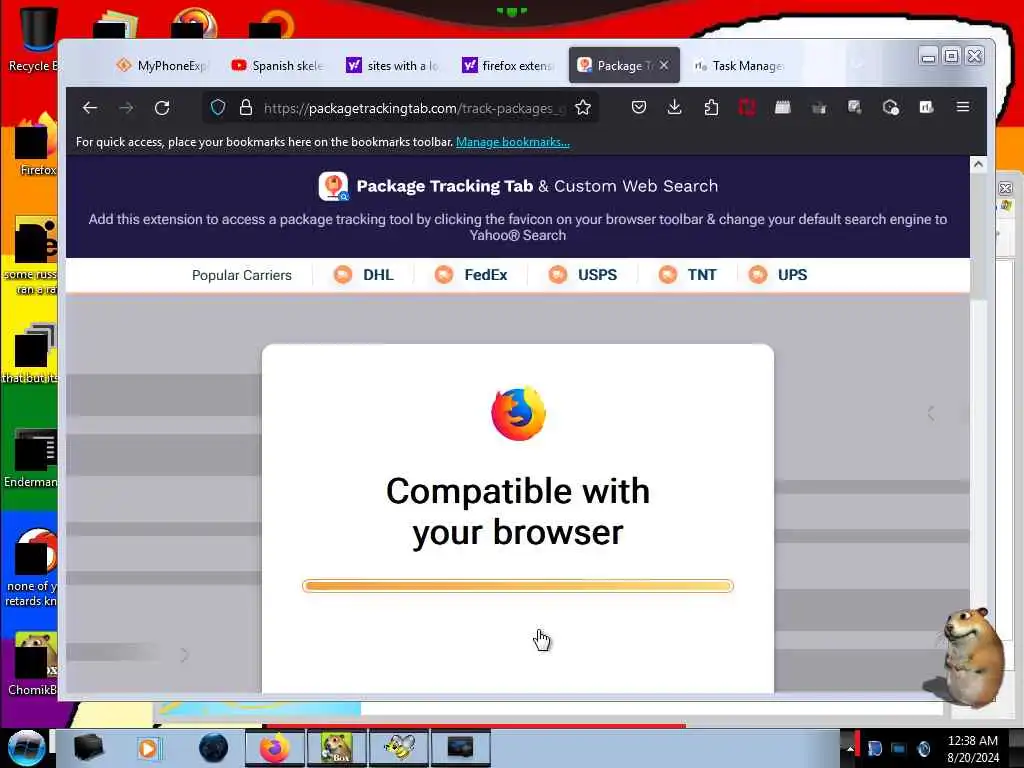Click the hexagon extension icon

click(x=890, y=107)
